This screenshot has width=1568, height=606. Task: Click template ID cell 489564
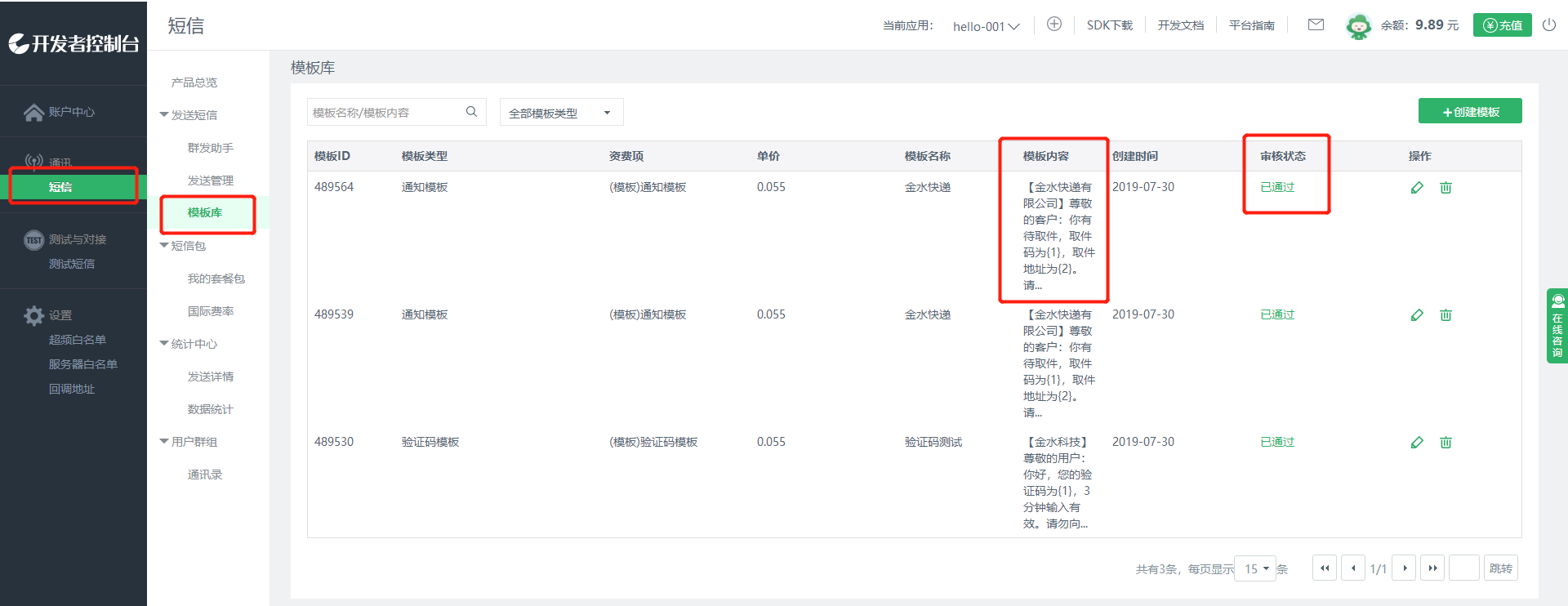pyautogui.click(x=334, y=187)
